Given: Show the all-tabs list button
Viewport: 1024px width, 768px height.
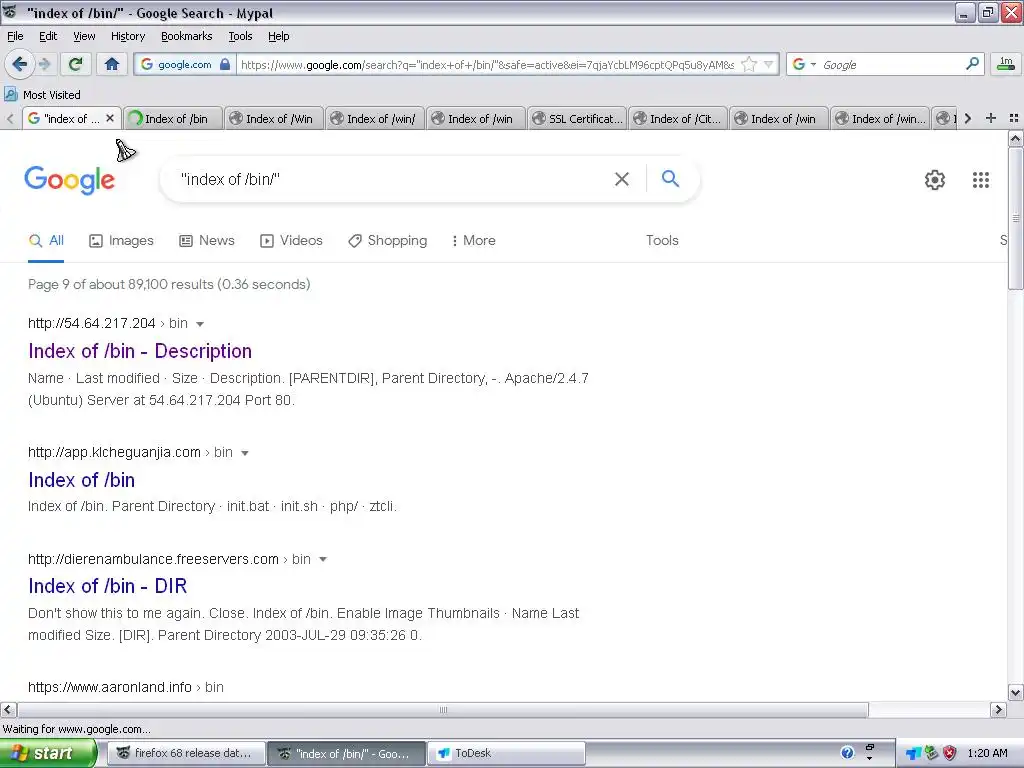Looking at the screenshot, I should pyautogui.click(x=1014, y=118).
